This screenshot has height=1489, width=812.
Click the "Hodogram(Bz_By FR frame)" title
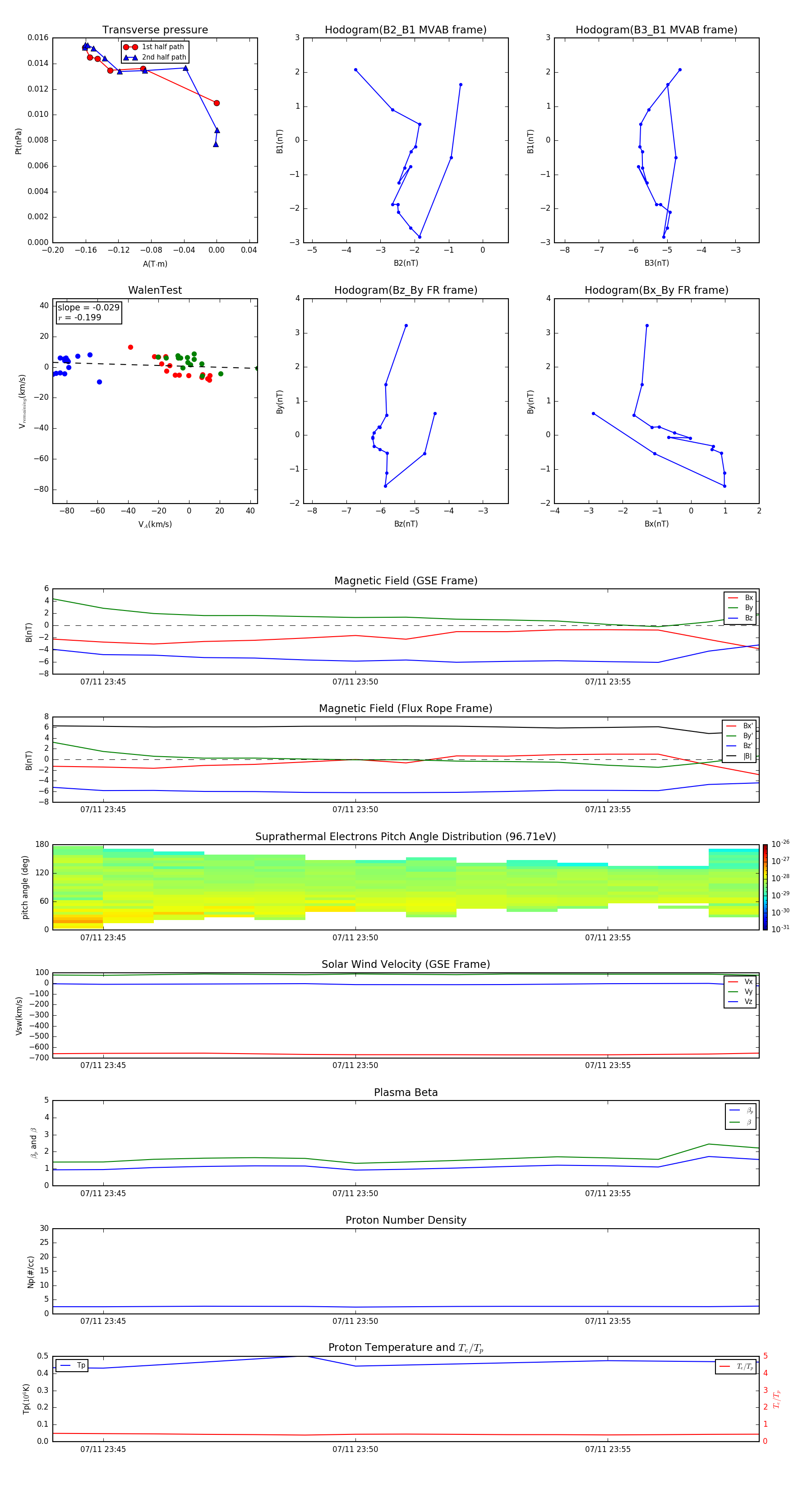406,290
